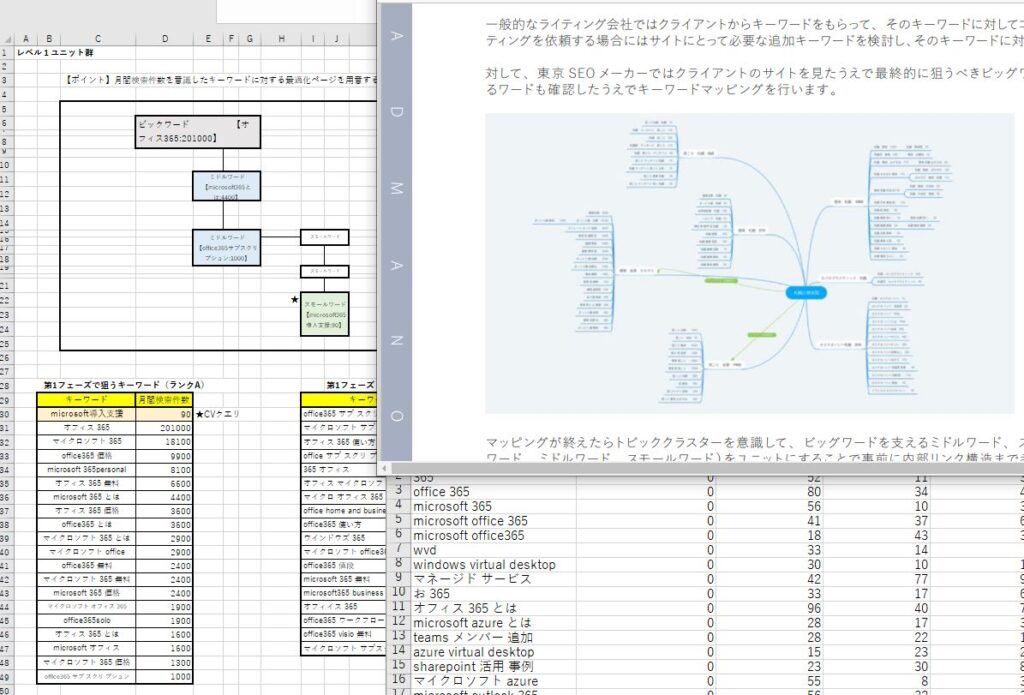Image resolution: width=1024 pixels, height=695 pixels.
Task: Click cell titled レベル１ユニット群
Action: (x=55, y=53)
